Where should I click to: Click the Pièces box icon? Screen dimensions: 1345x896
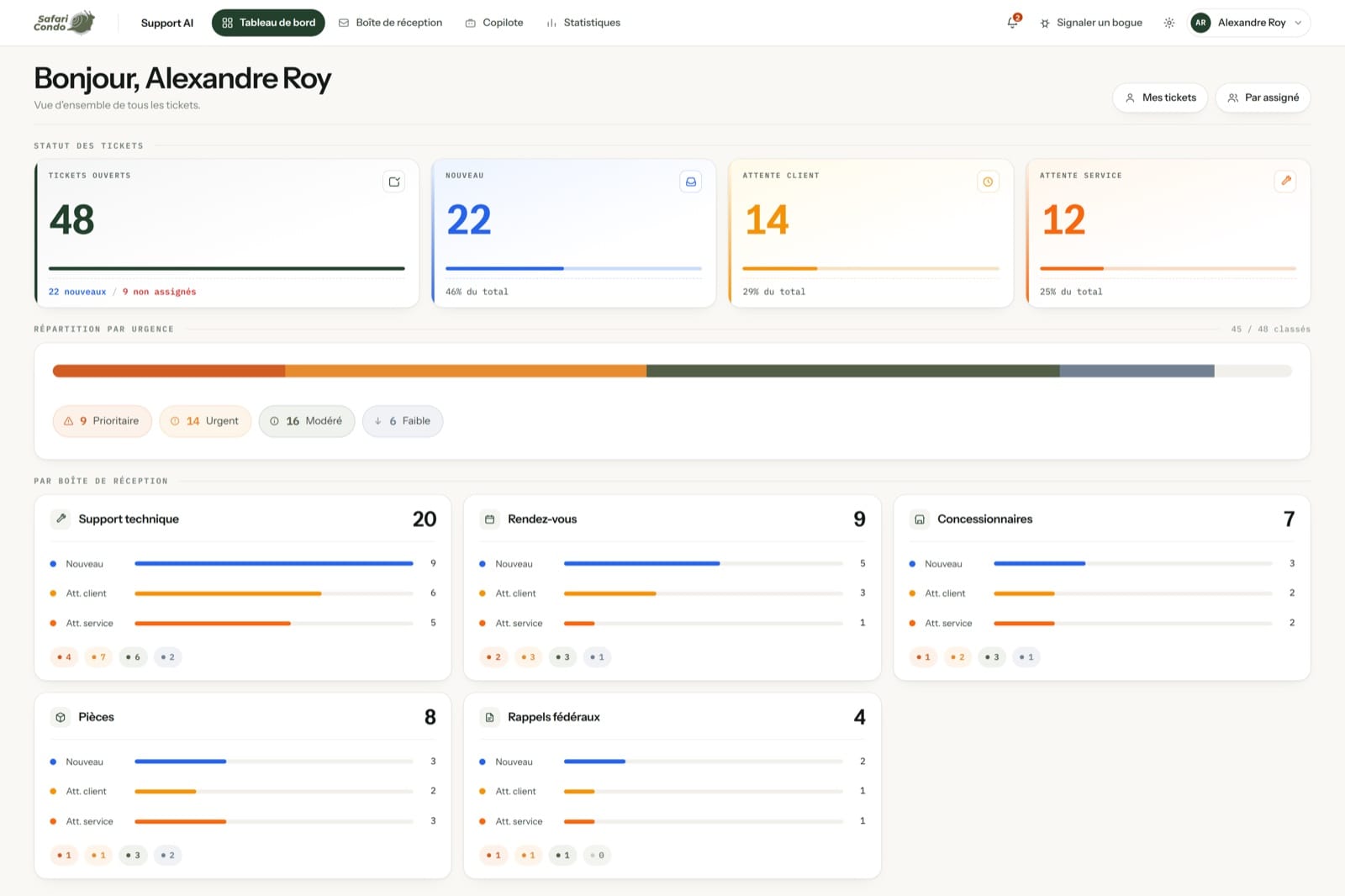point(61,717)
